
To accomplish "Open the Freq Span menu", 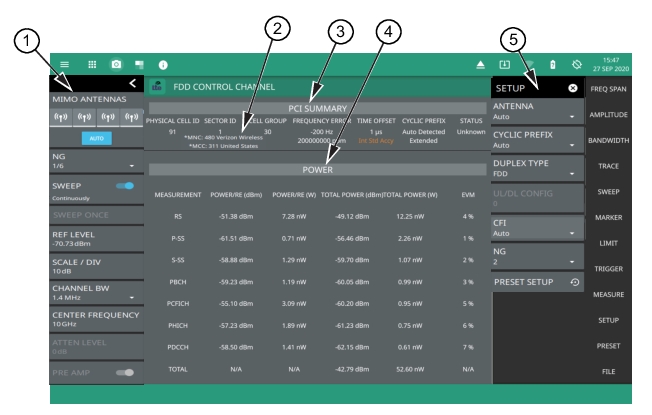I will coord(616,89).
